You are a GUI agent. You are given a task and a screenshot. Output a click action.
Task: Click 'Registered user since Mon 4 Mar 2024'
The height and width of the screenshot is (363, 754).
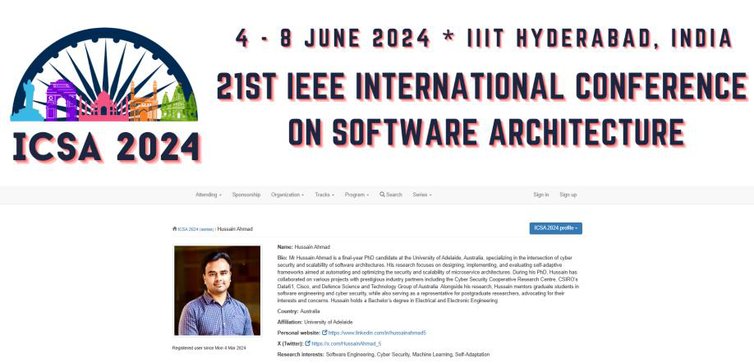(209, 348)
